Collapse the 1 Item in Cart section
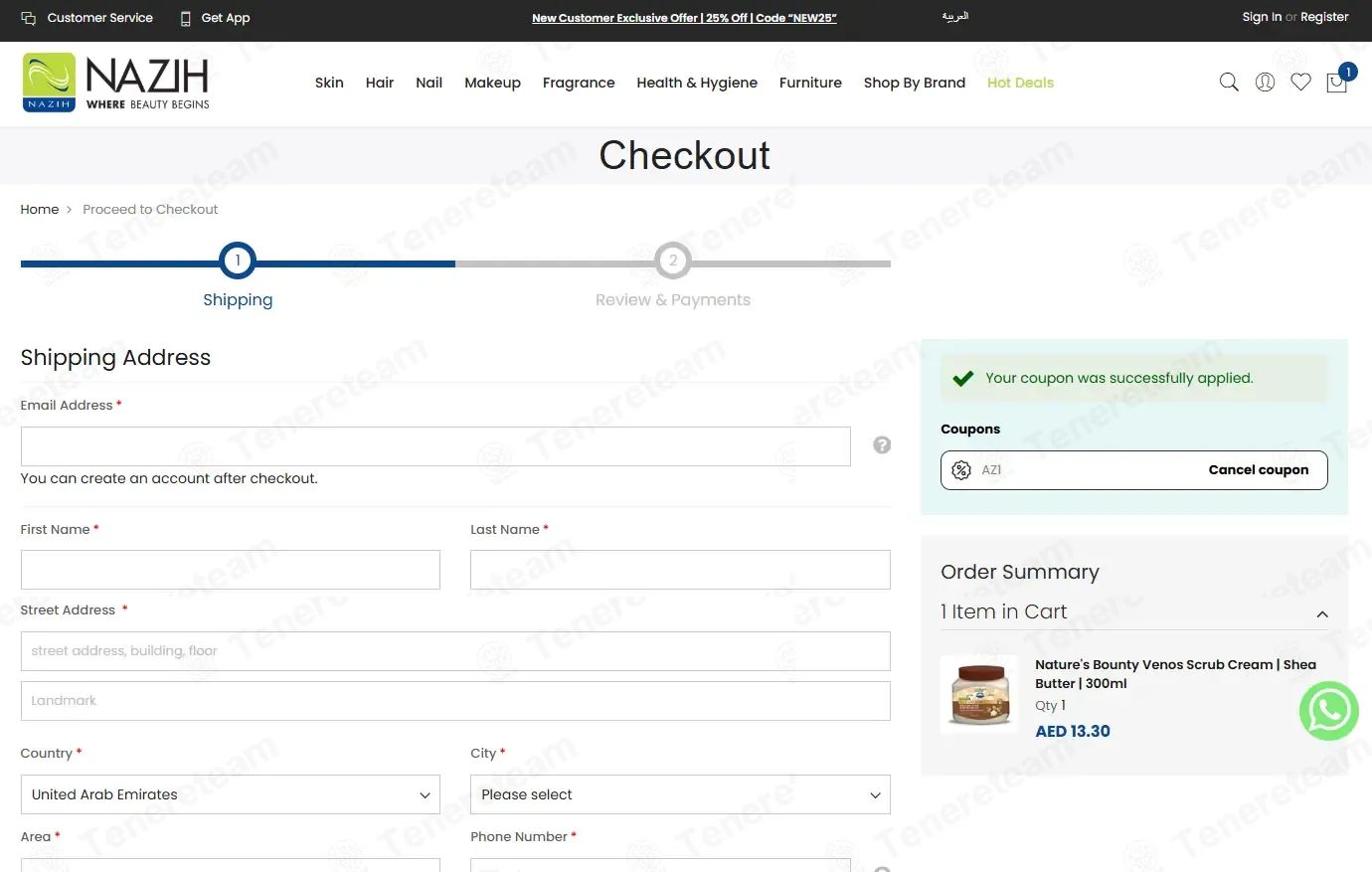The height and width of the screenshot is (872, 1372). pos(1322,614)
